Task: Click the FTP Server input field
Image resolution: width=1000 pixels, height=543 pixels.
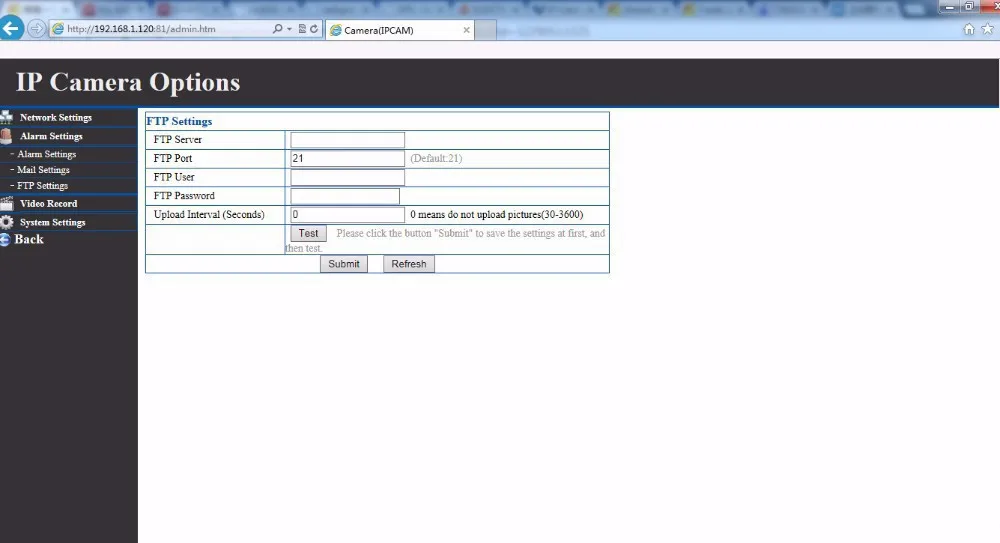Action: 348,140
